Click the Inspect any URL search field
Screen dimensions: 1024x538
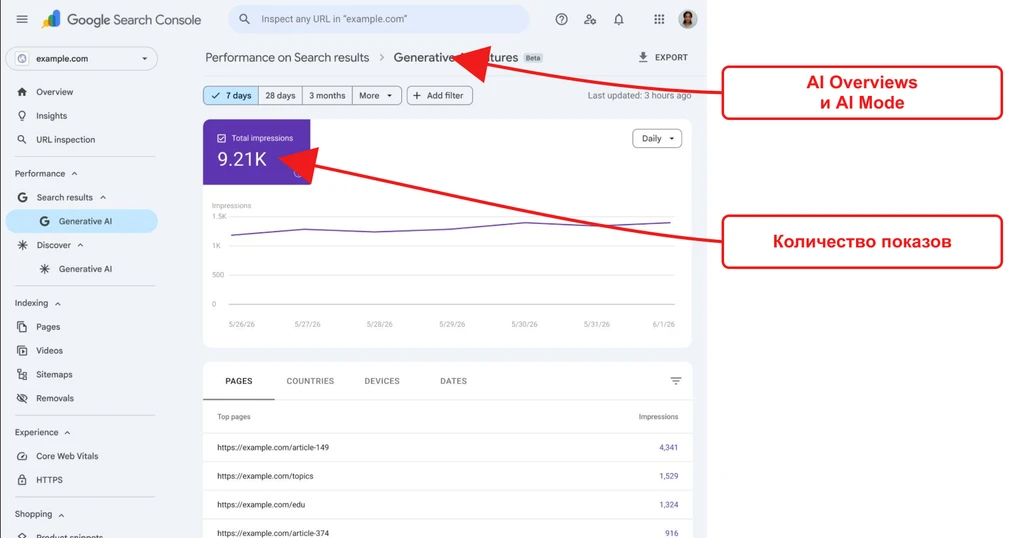point(379,19)
